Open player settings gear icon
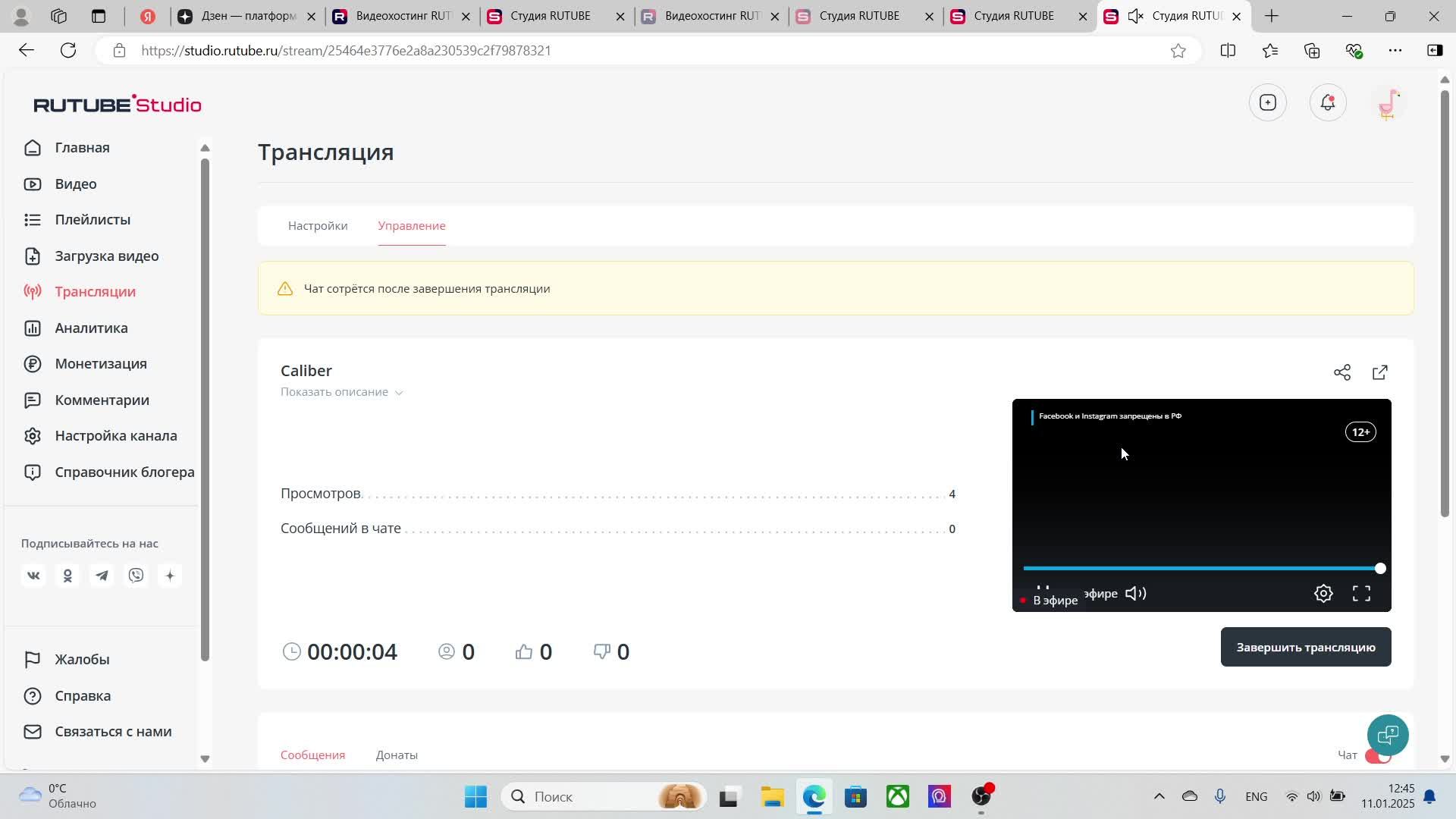Screen dimensions: 1456x819 click(x=1323, y=594)
